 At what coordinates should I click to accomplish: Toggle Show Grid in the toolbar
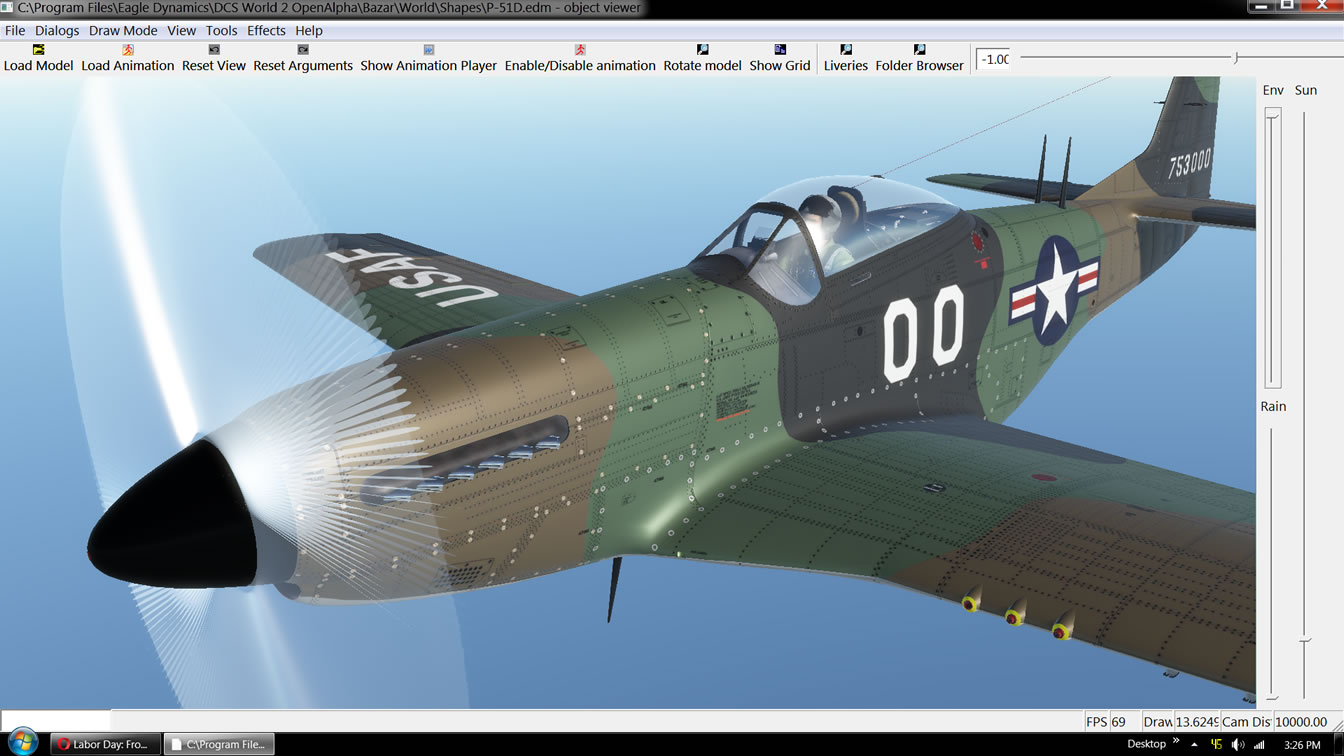(779, 50)
